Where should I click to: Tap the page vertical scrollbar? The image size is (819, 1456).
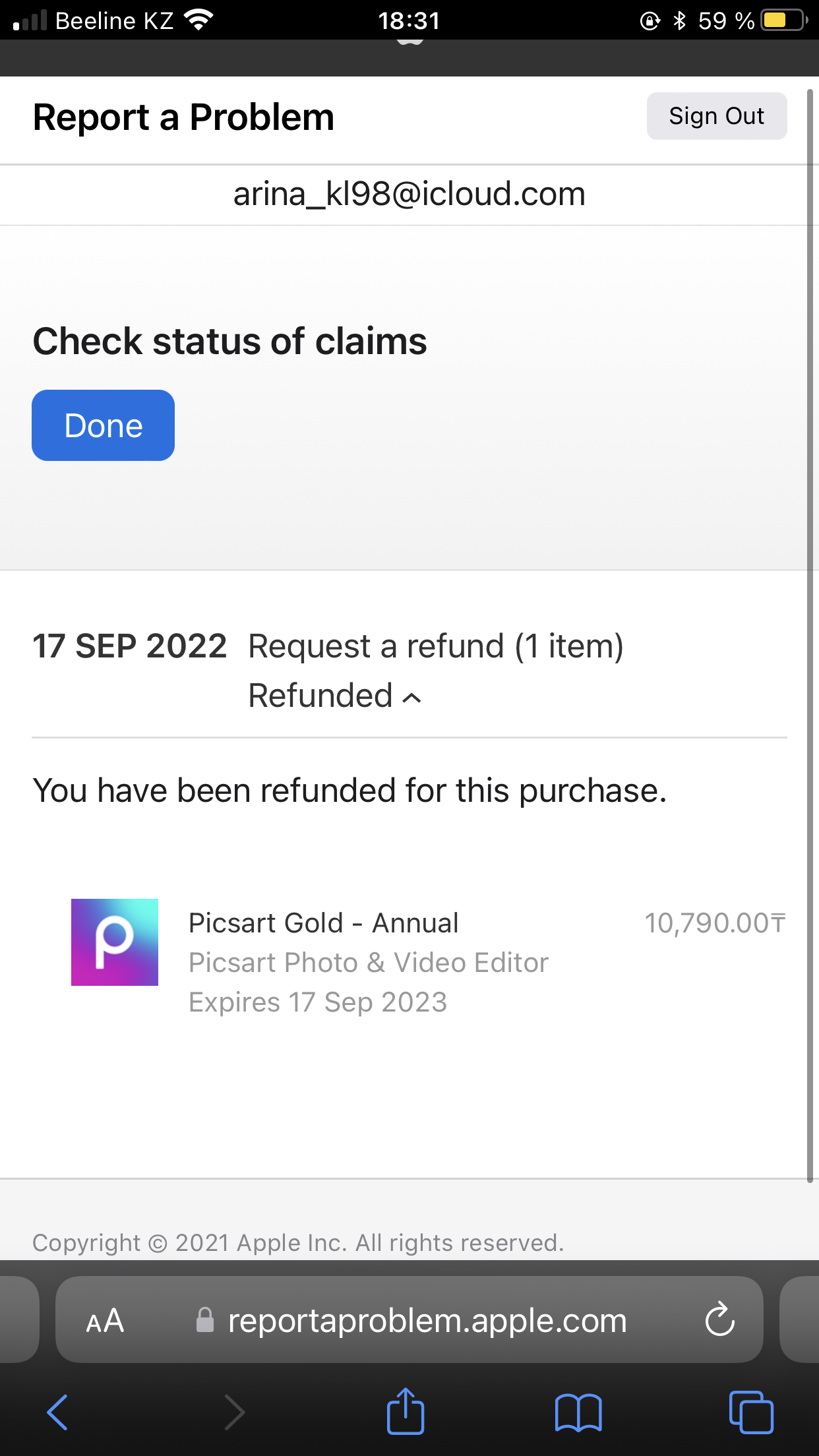tap(810, 633)
